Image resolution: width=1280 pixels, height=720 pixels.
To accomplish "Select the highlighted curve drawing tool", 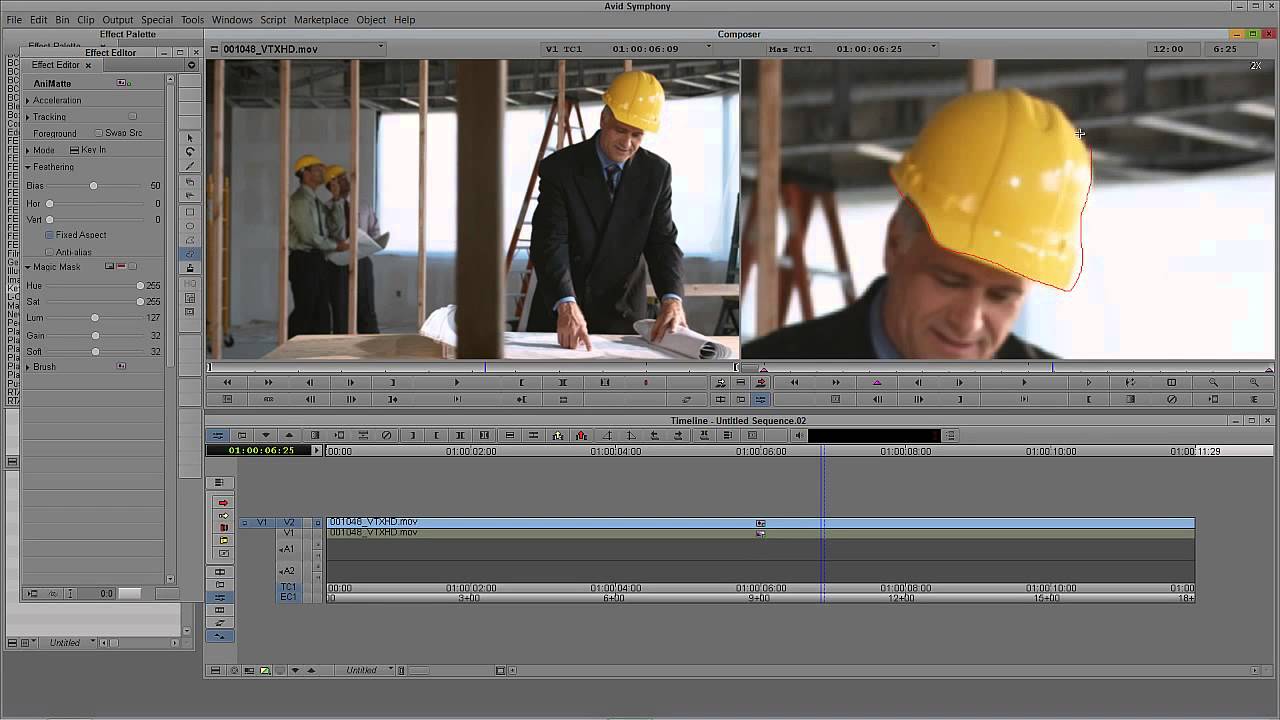I will pyautogui.click(x=190, y=254).
